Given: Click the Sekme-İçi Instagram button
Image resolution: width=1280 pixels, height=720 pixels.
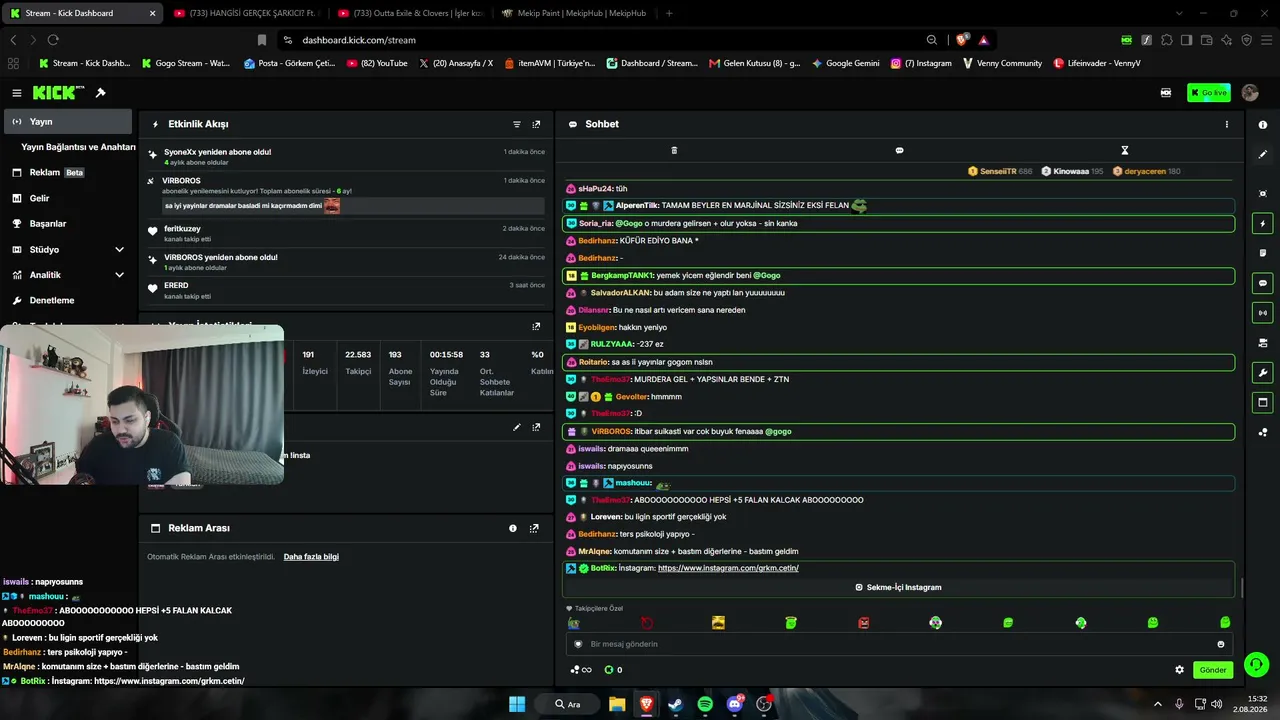Looking at the screenshot, I should pyautogui.click(x=898, y=587).
